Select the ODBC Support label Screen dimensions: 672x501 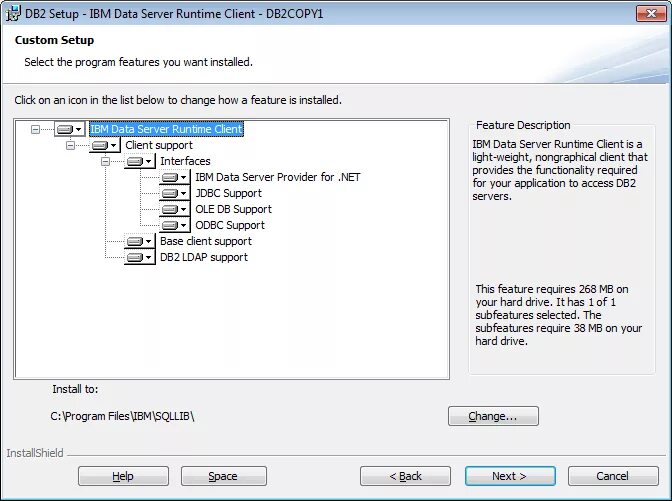[x=230, y=225]
